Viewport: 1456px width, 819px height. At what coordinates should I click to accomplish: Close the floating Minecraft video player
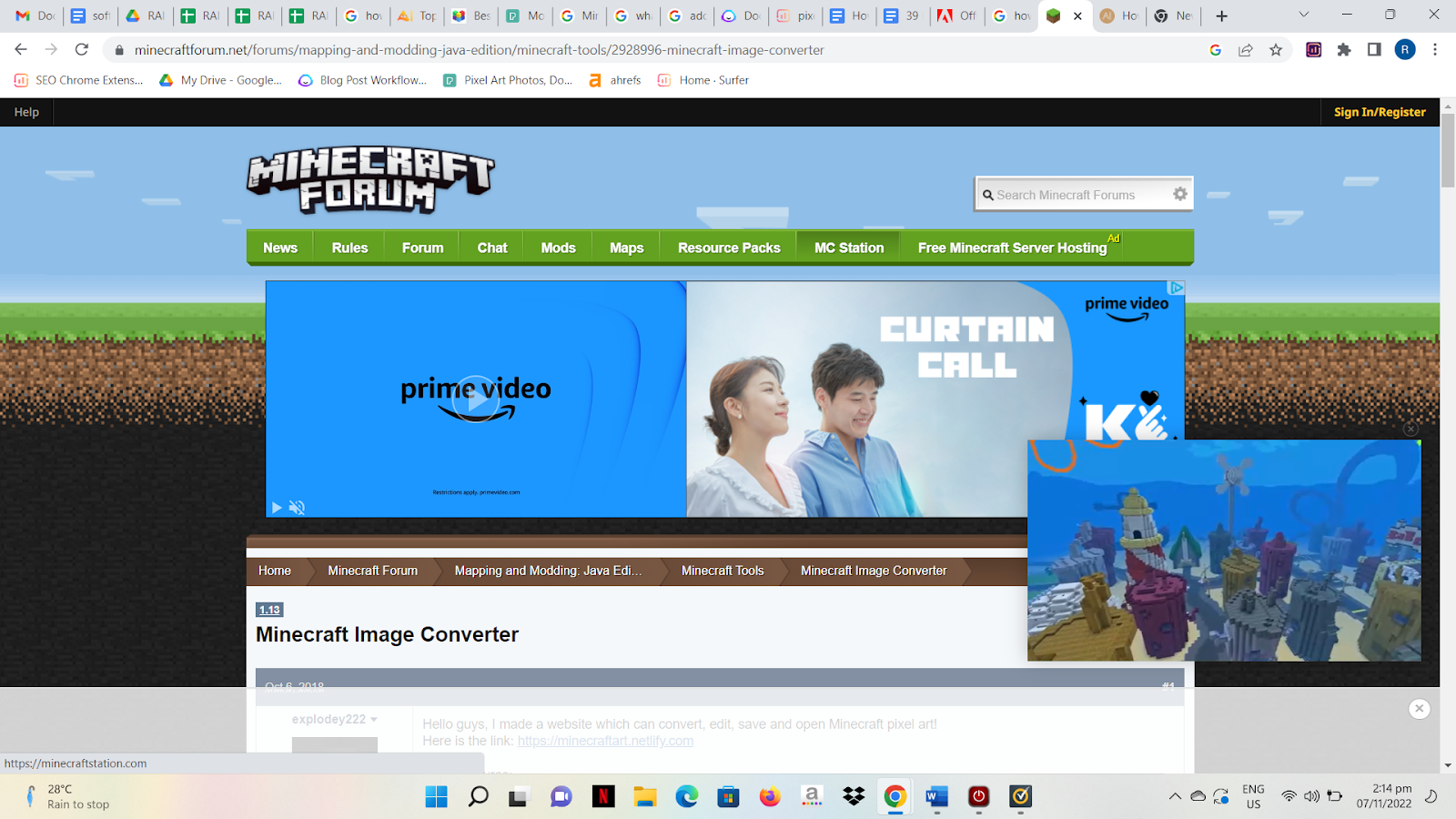click(x=1410, y=429)
